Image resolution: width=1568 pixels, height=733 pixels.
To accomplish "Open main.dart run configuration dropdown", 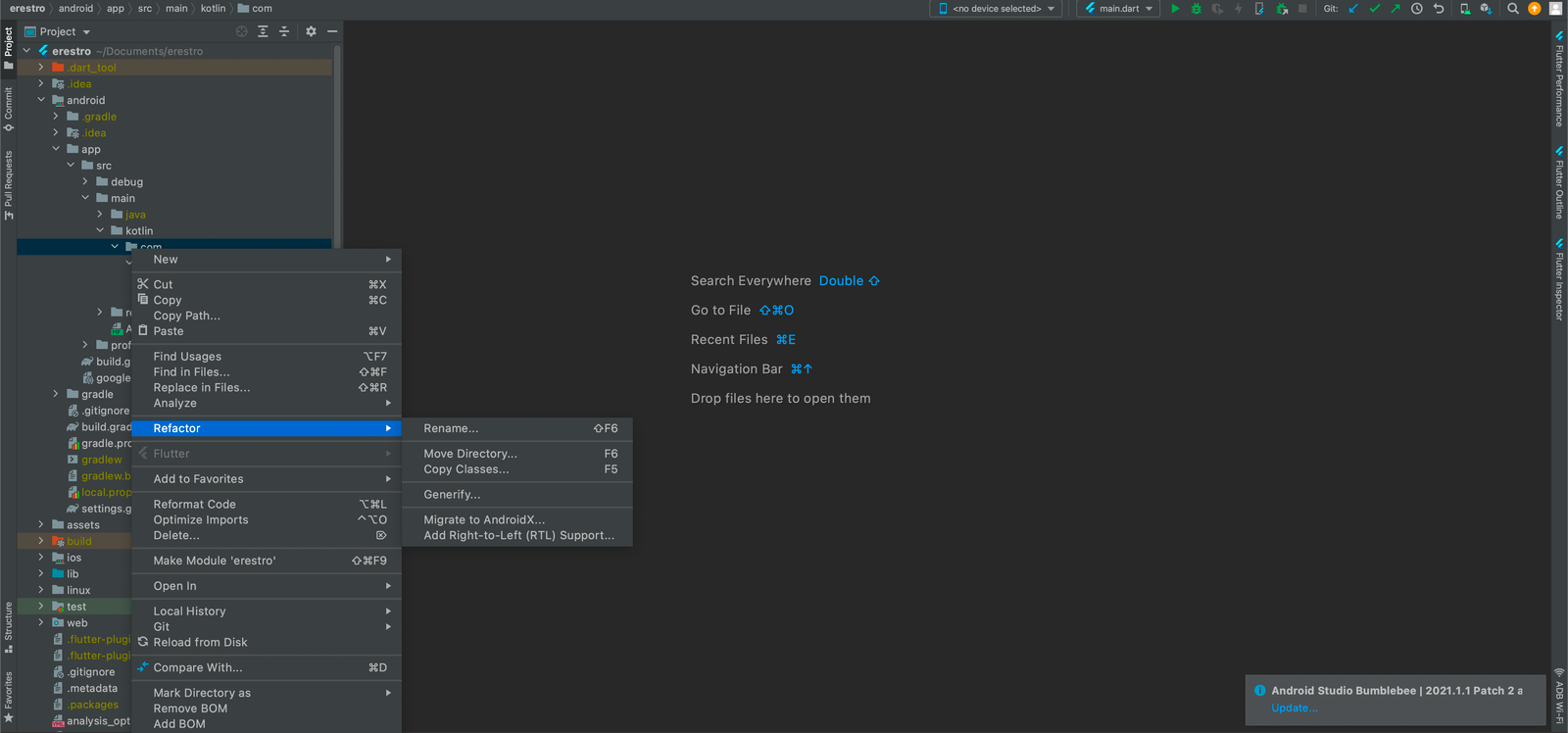I will (1118, 9).
